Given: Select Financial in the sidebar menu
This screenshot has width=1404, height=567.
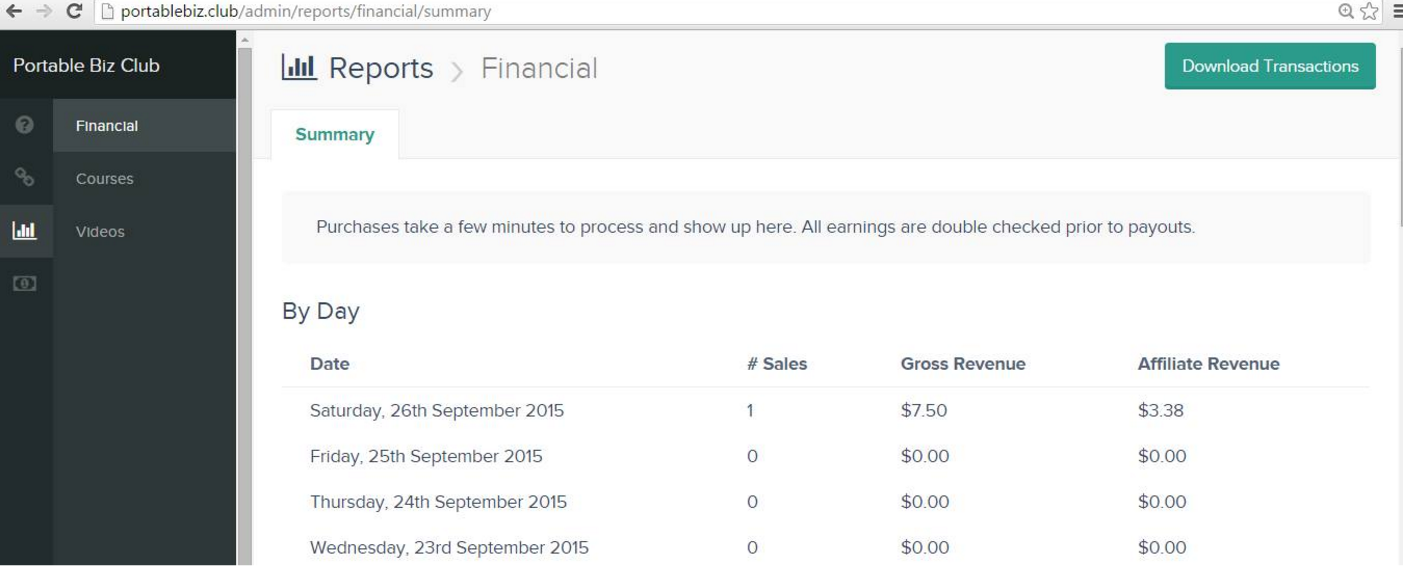Looking at the screenshot, I should coord(107,126).
